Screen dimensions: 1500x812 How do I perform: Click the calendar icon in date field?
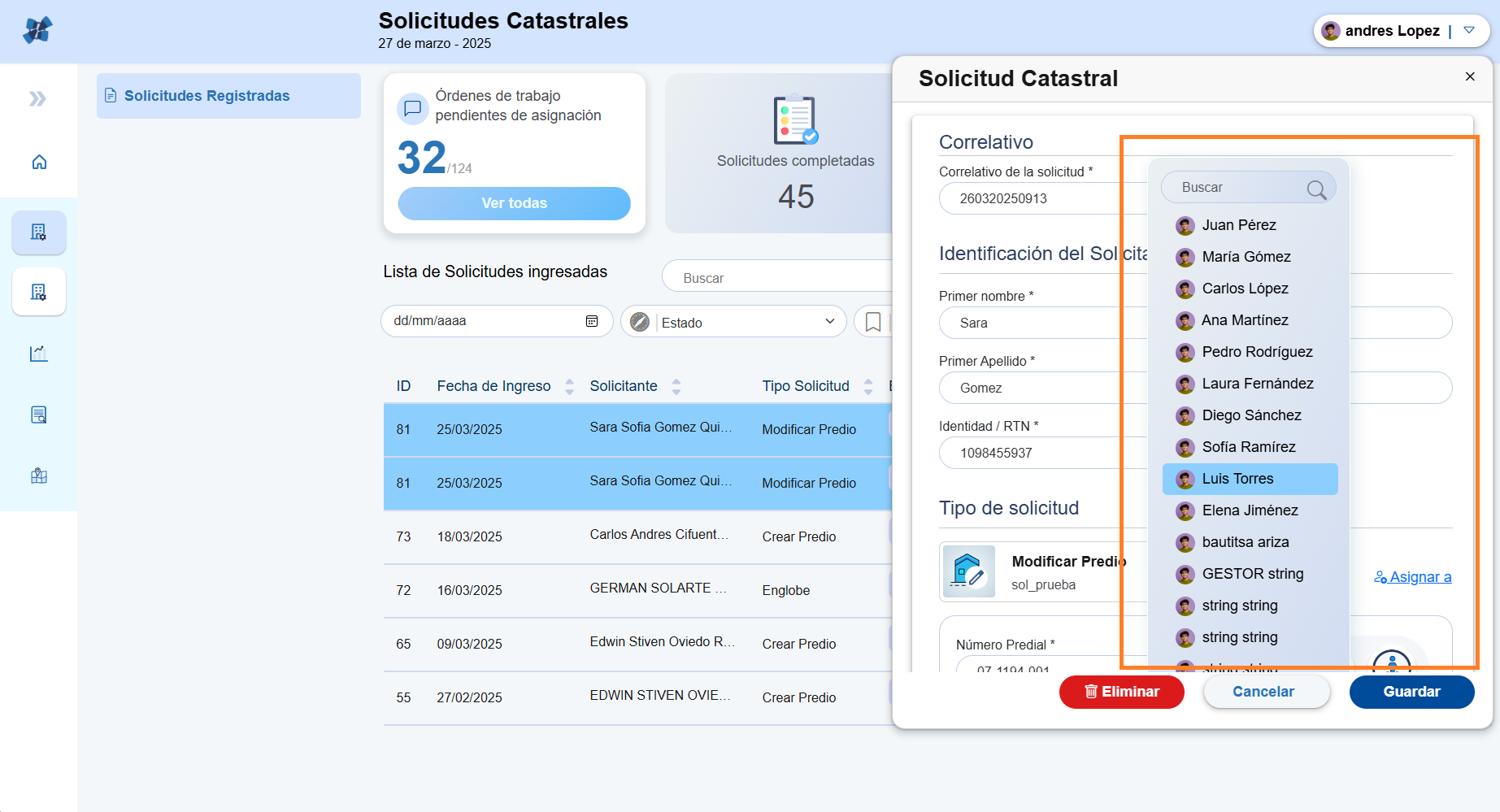(x=592, y=321)
